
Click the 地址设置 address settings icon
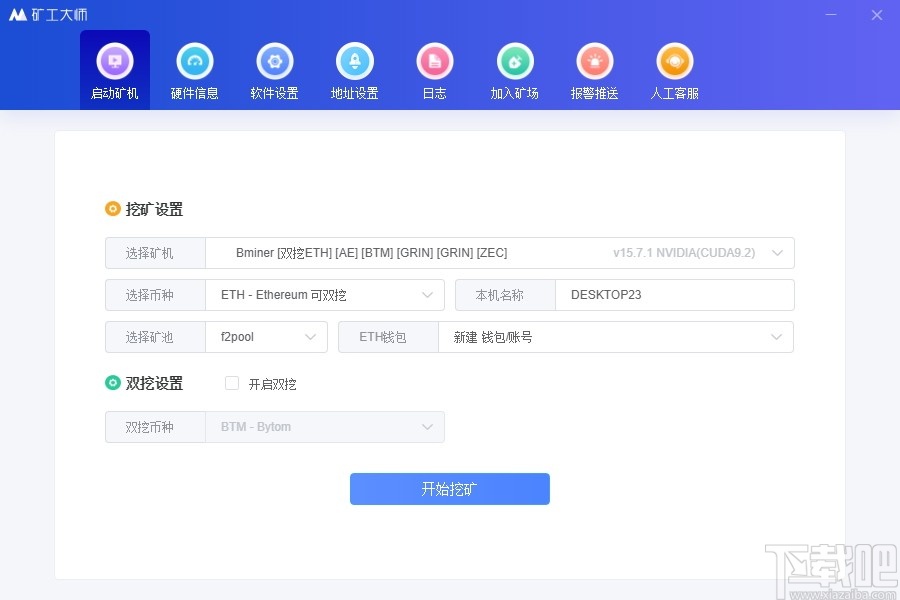coord(354,61)
